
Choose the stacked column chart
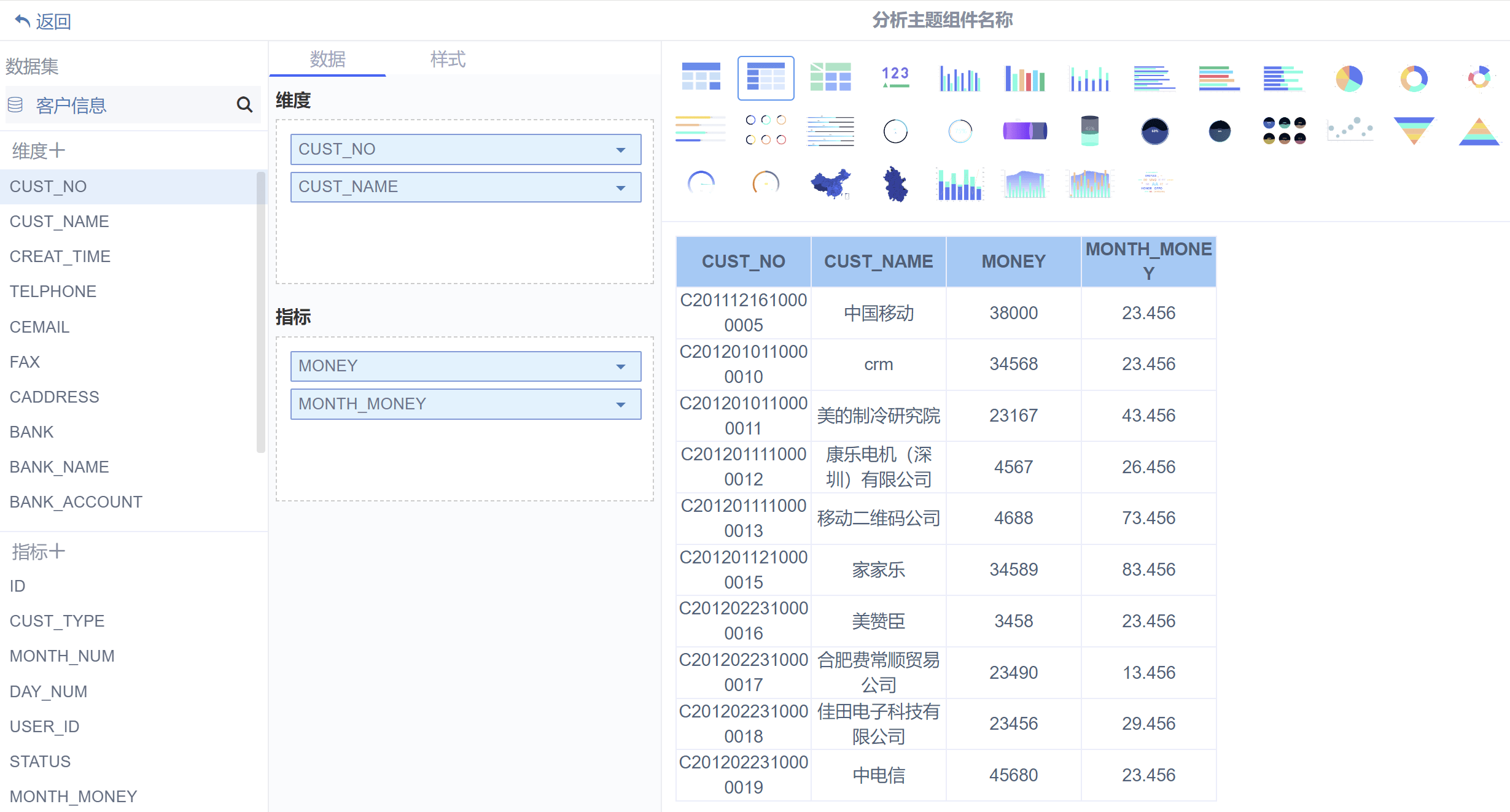click(1089, 78)
